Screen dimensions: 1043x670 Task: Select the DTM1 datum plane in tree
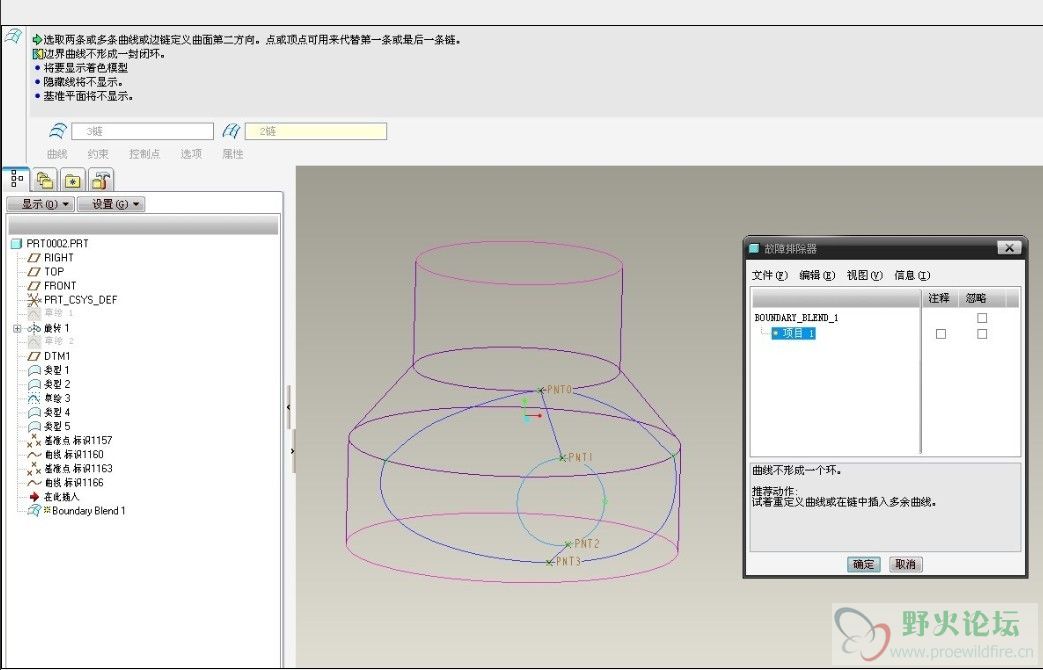(x=49, y=356)
